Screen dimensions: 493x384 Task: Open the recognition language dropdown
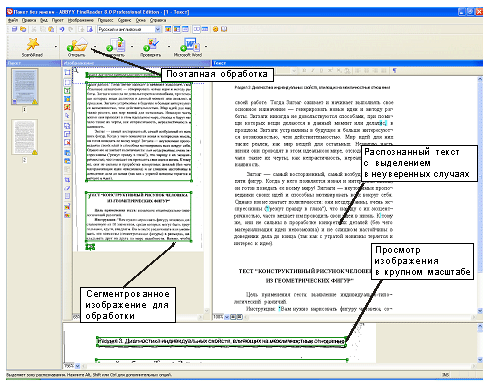tap(158, 29)
